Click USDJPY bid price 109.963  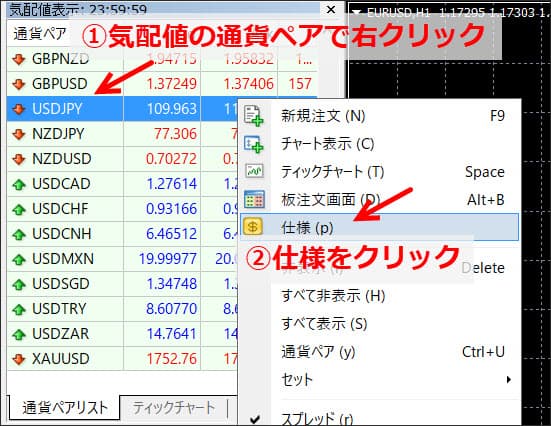click(x=171, y=109)
